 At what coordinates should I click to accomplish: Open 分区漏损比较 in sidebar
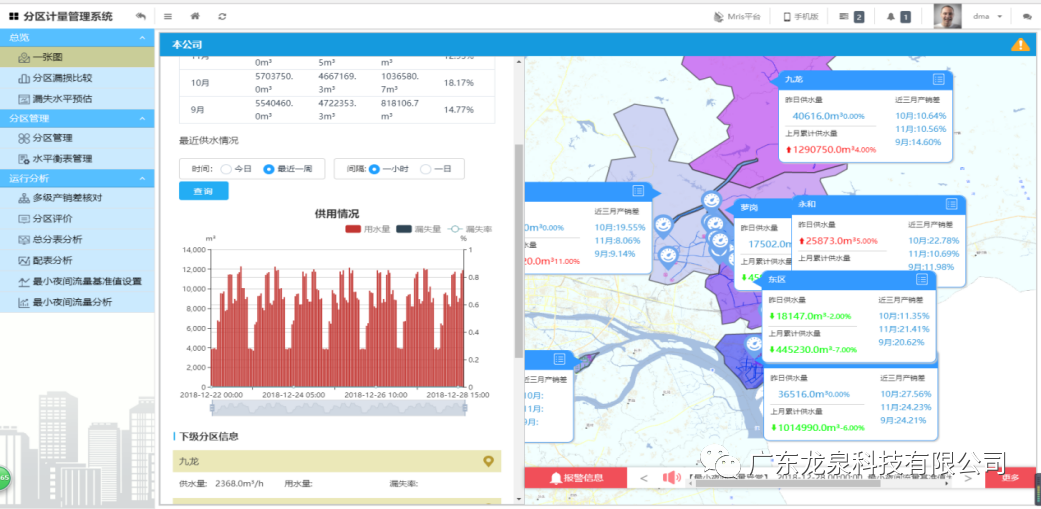tap(61, 78)
